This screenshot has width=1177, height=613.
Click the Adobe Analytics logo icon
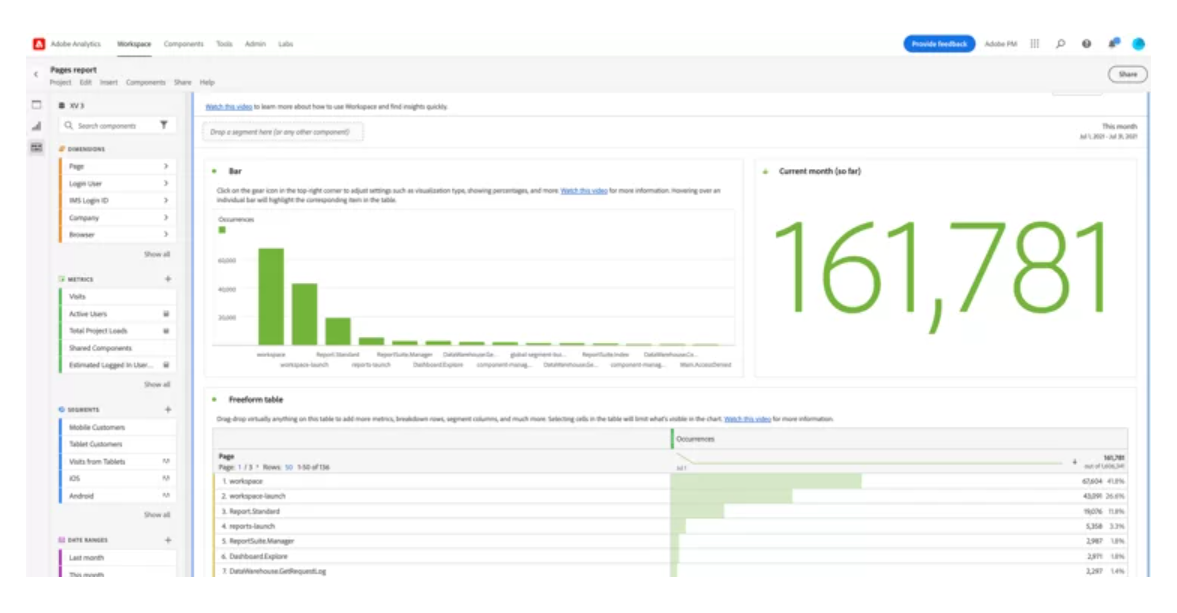(x=39, y=44)
